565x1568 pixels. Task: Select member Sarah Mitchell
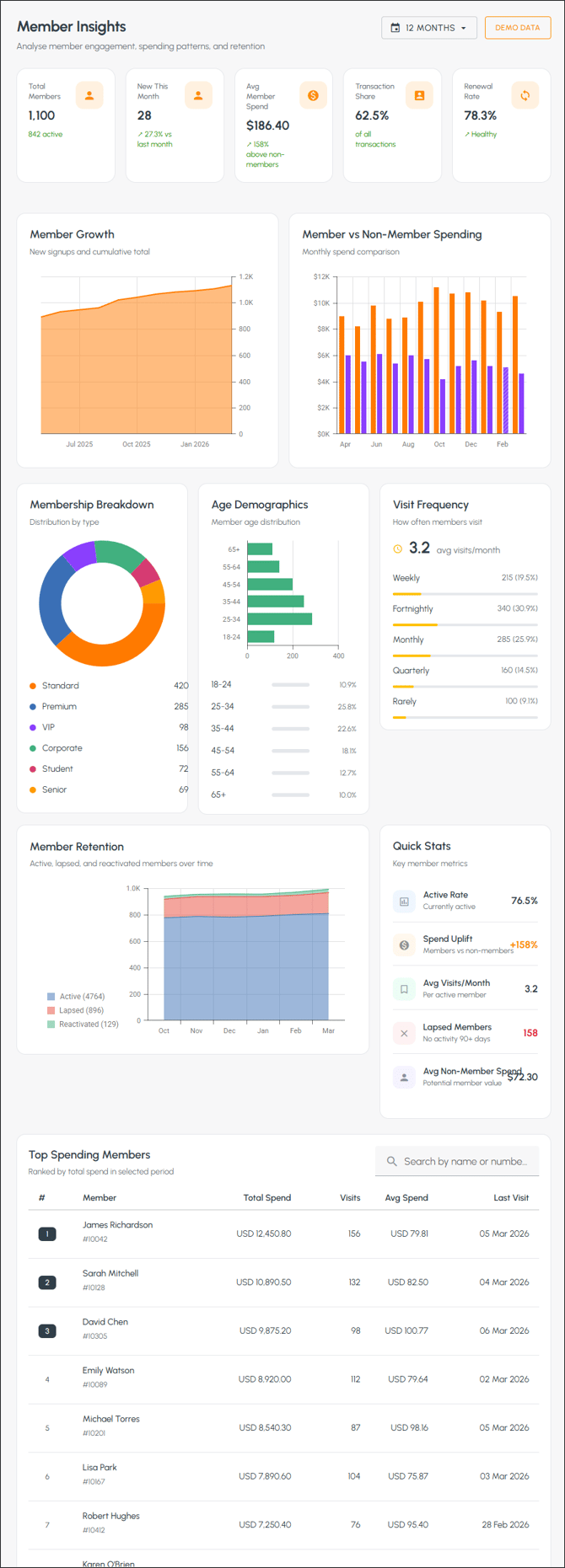click(x=110, y=1273)
